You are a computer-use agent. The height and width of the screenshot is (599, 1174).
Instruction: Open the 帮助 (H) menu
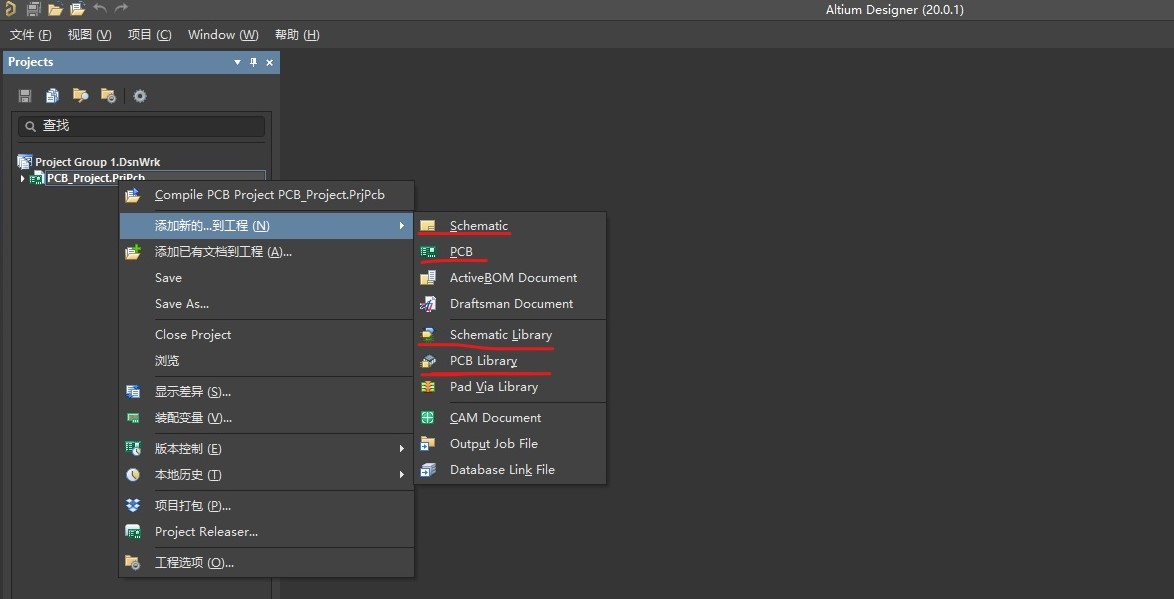[296, 34]
